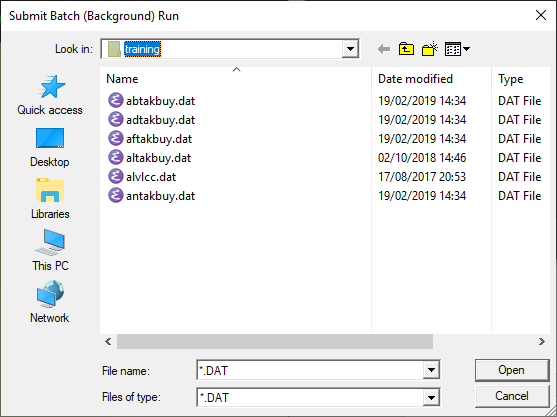The height and width of the screenshot is (417, 557).
Task: Go up one folder level
Action: 406,49
